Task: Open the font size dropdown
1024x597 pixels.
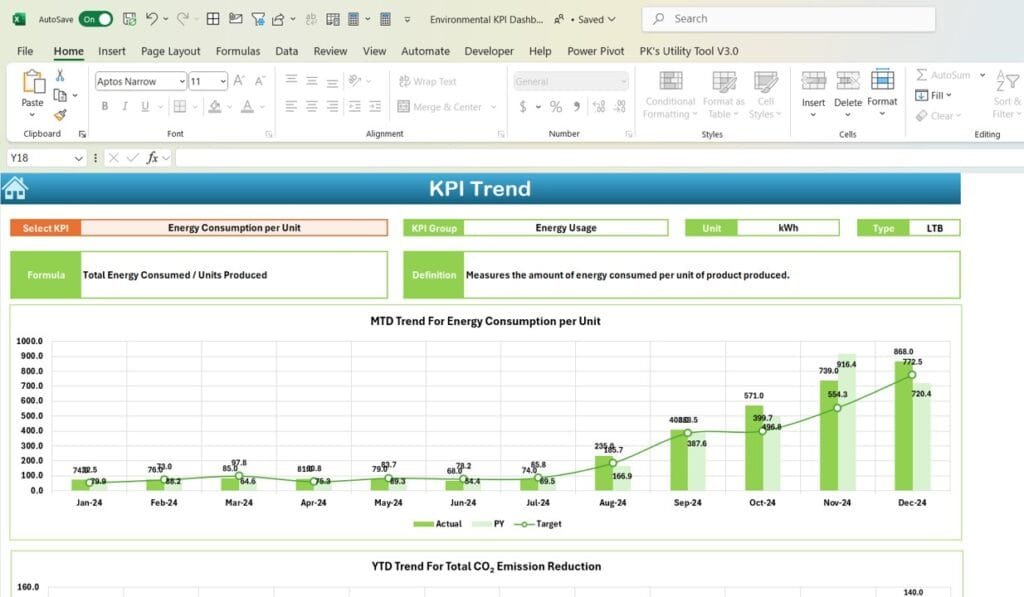Action: pyautogui.click(x=225, y=81)
